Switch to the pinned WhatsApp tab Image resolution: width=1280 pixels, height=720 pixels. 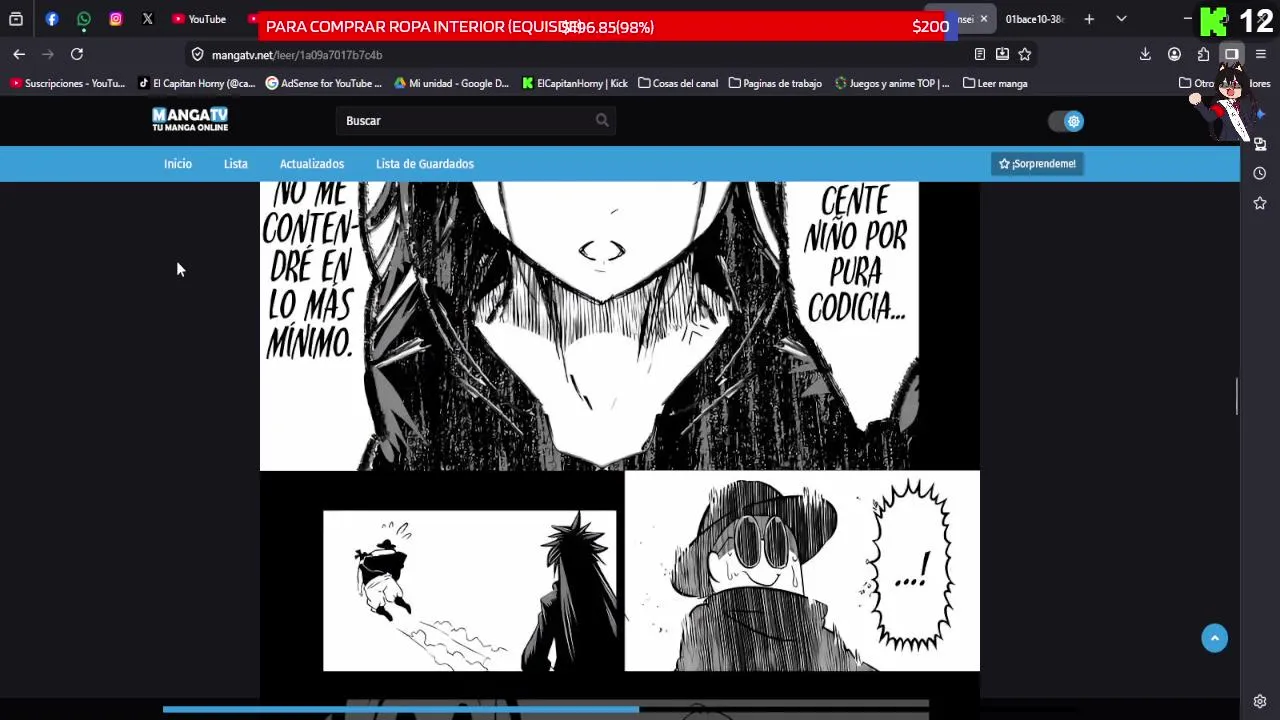84,19
